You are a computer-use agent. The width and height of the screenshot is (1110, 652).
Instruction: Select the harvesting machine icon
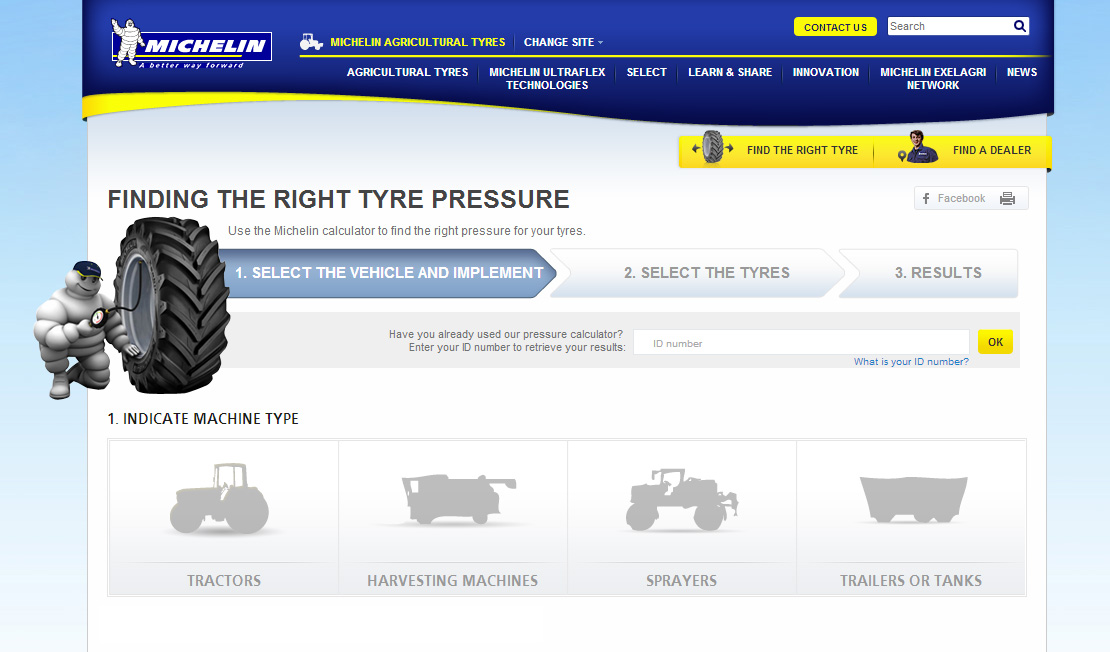click(x=459, y=498)
